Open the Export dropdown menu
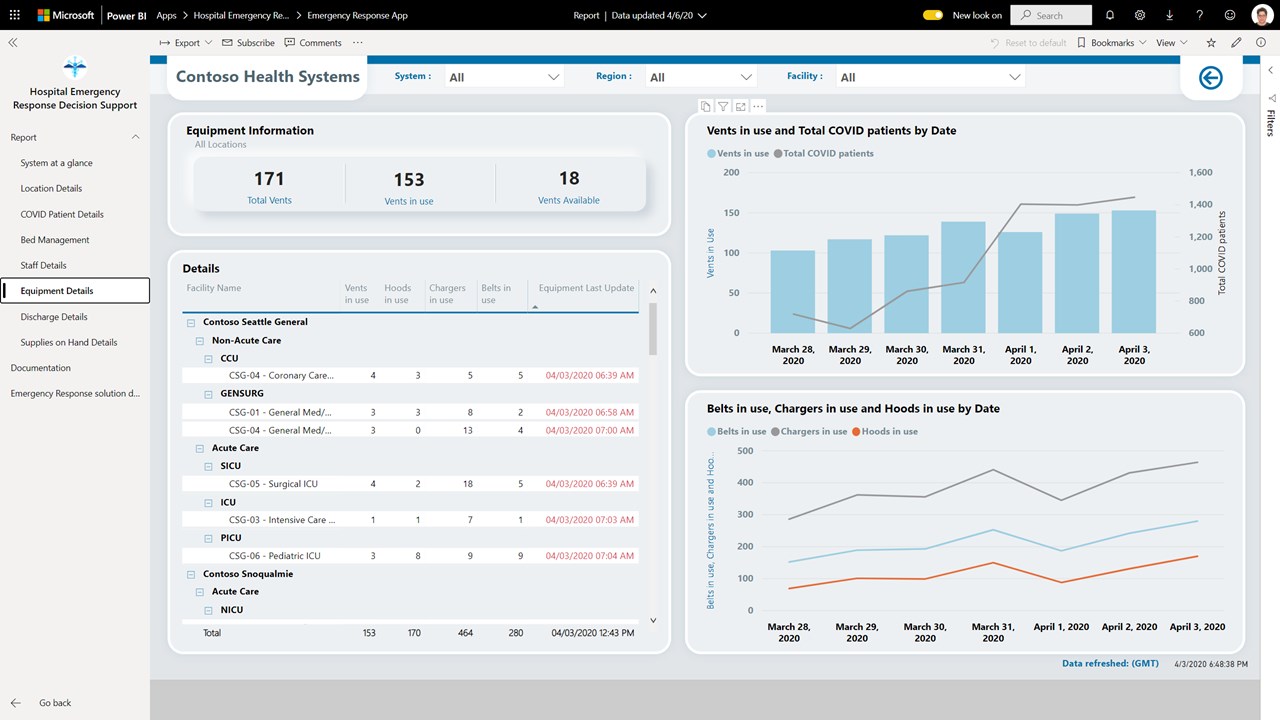This screenshot has width=1280, height=720. click(x=186, y=43)
